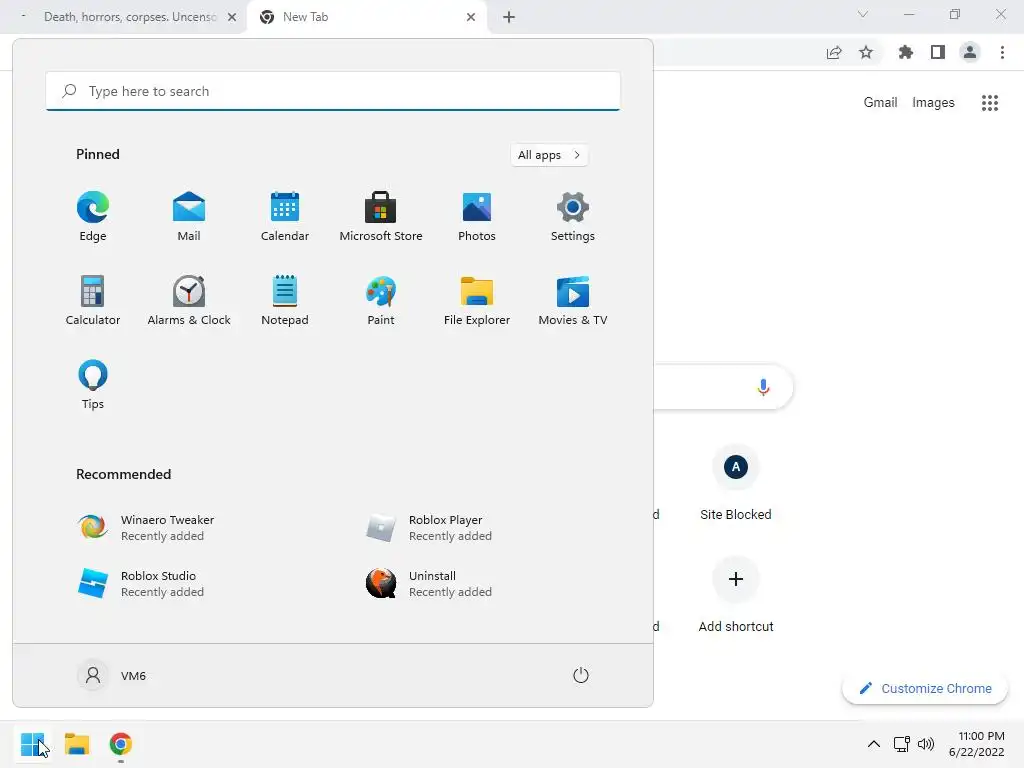Click the share this page icon
This screenshot has width=1024, height=768.
[834, 52]
